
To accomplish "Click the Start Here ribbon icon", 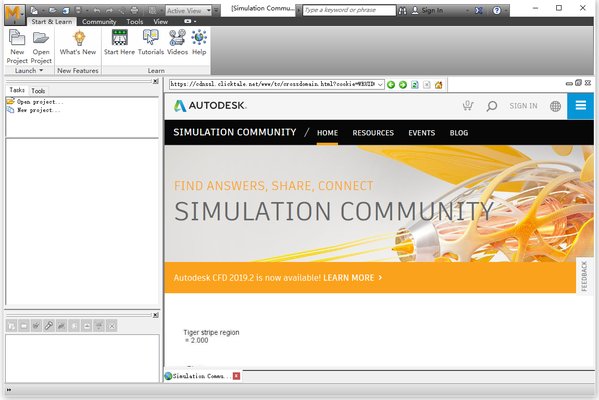I will point(120,38).
